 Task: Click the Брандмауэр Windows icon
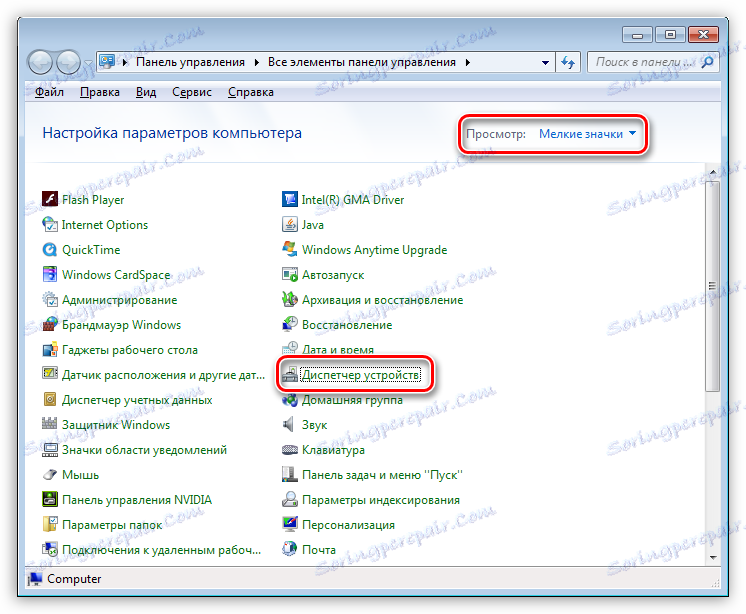pos(50,325)
